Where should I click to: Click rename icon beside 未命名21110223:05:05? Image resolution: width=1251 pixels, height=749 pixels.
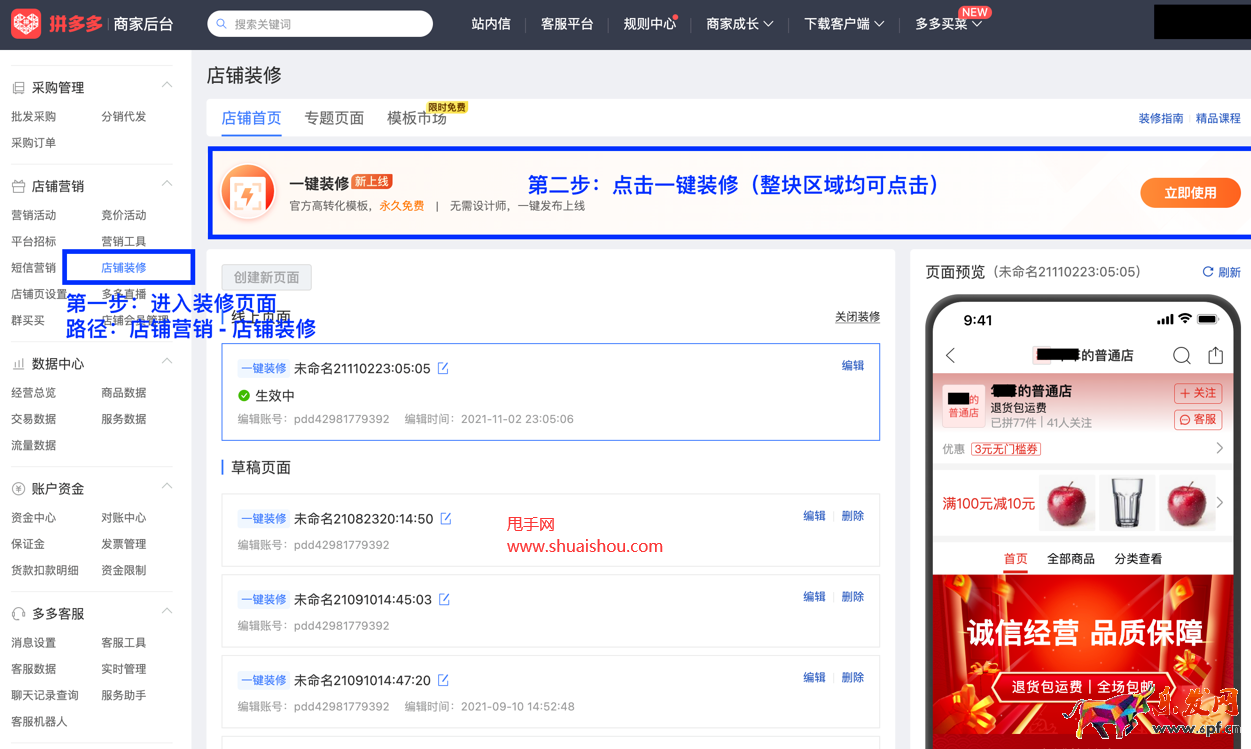(x=443, y=369)
